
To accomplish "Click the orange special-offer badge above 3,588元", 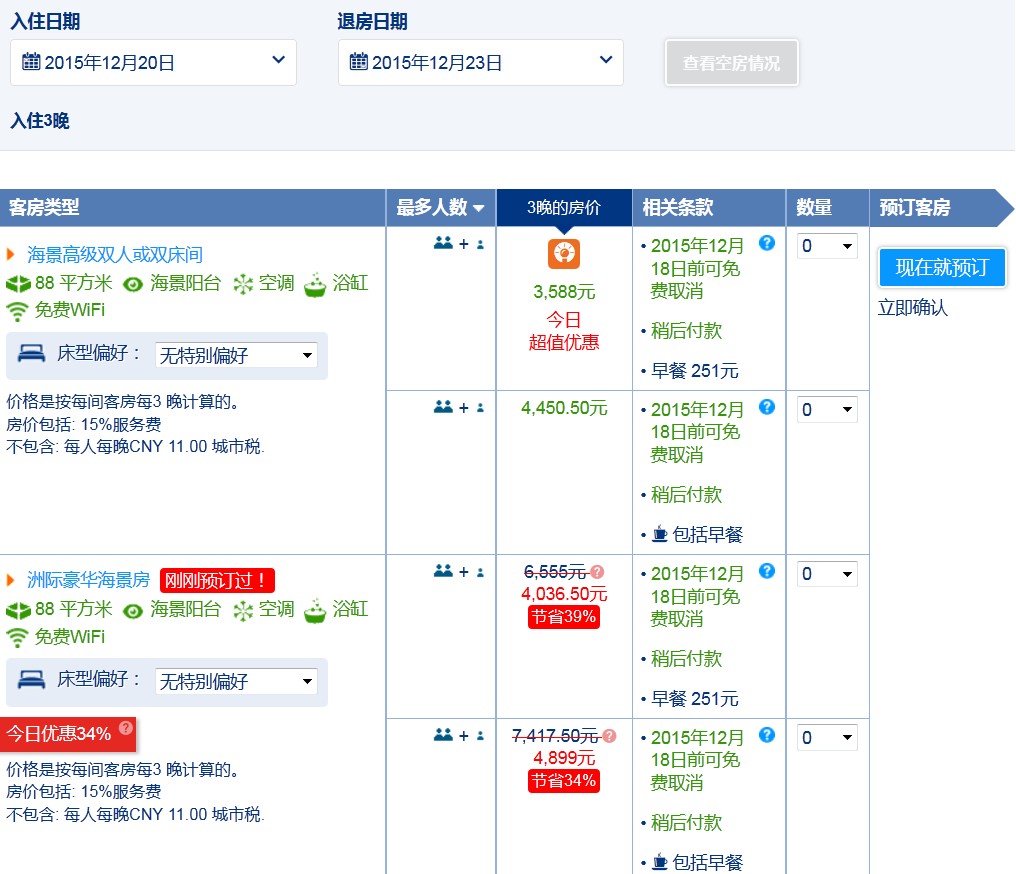I will pyautogui.click(x=564, y=255).
